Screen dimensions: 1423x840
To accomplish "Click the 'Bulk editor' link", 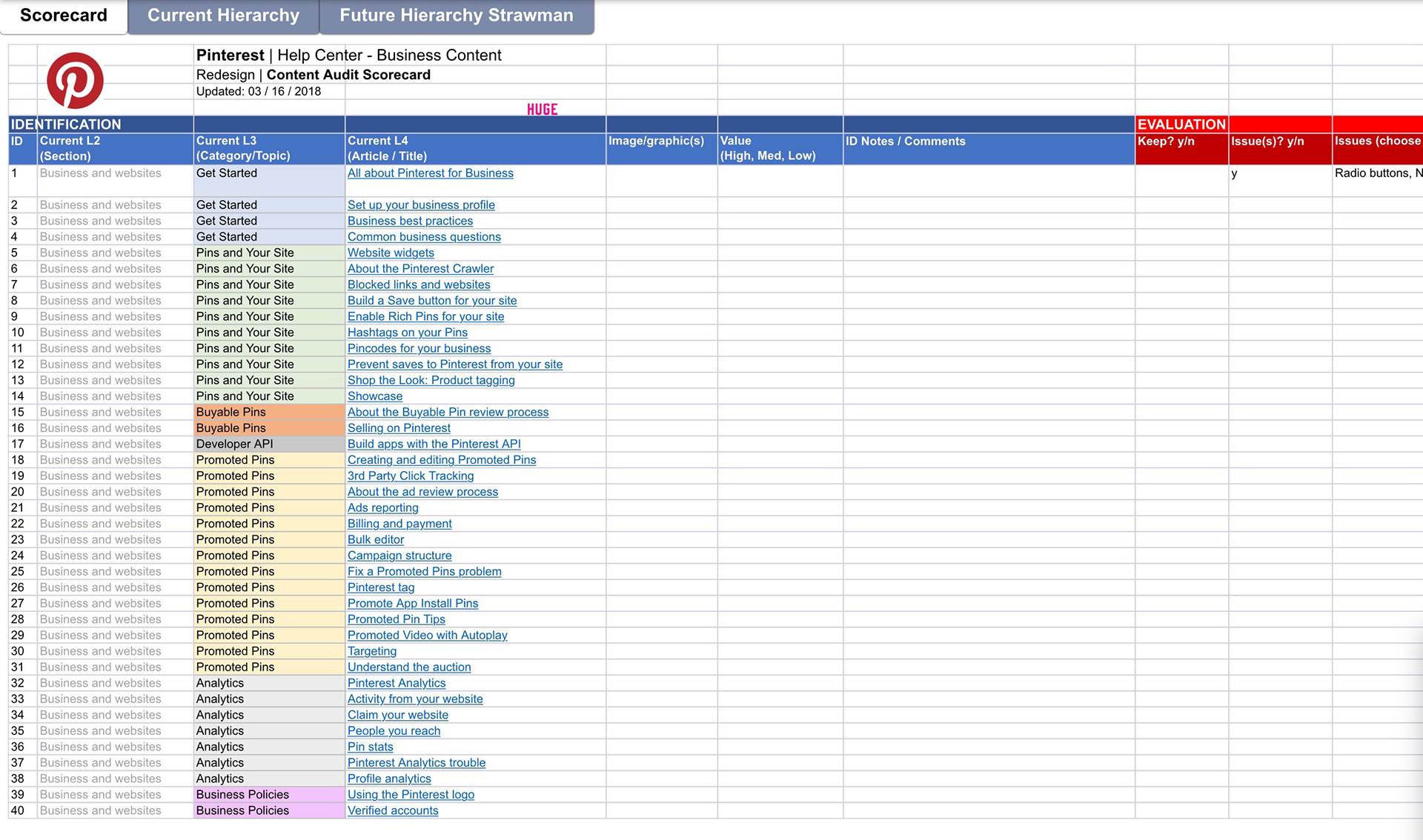I will click(376, 539).
